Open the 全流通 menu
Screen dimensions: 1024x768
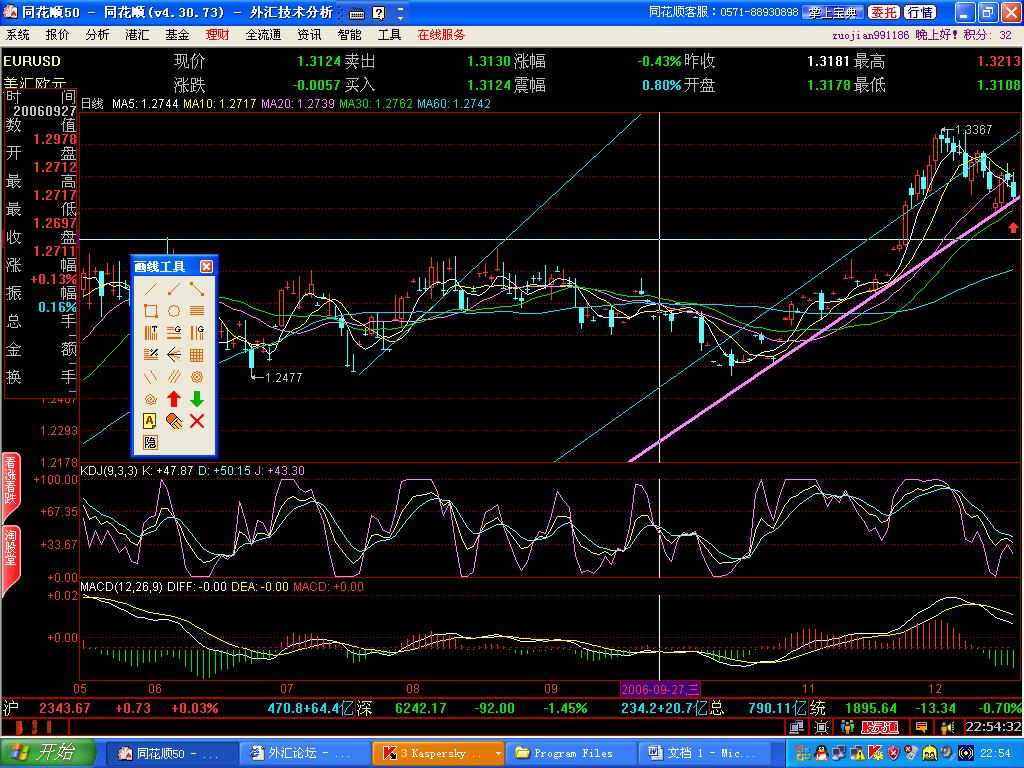coord(263,35)
